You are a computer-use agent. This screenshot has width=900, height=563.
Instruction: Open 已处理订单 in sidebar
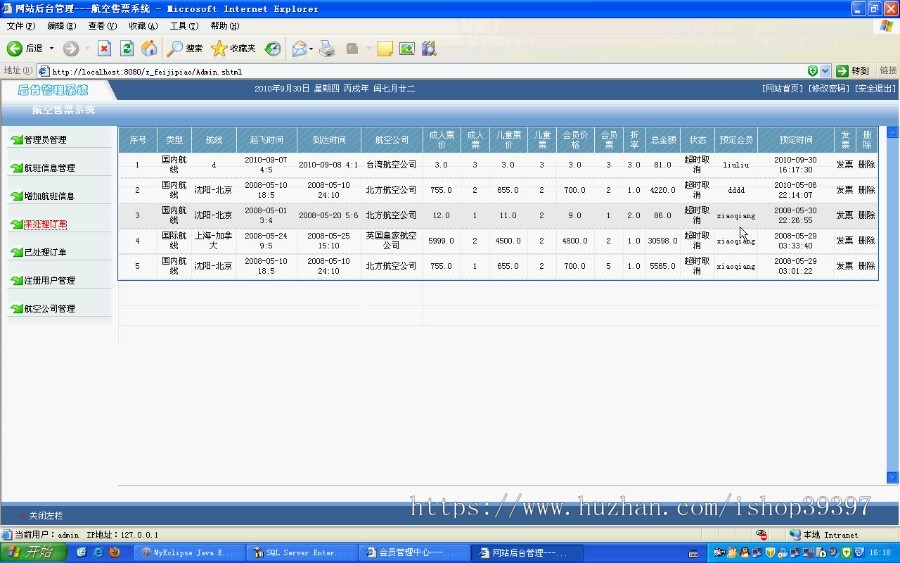pos(45,253)
